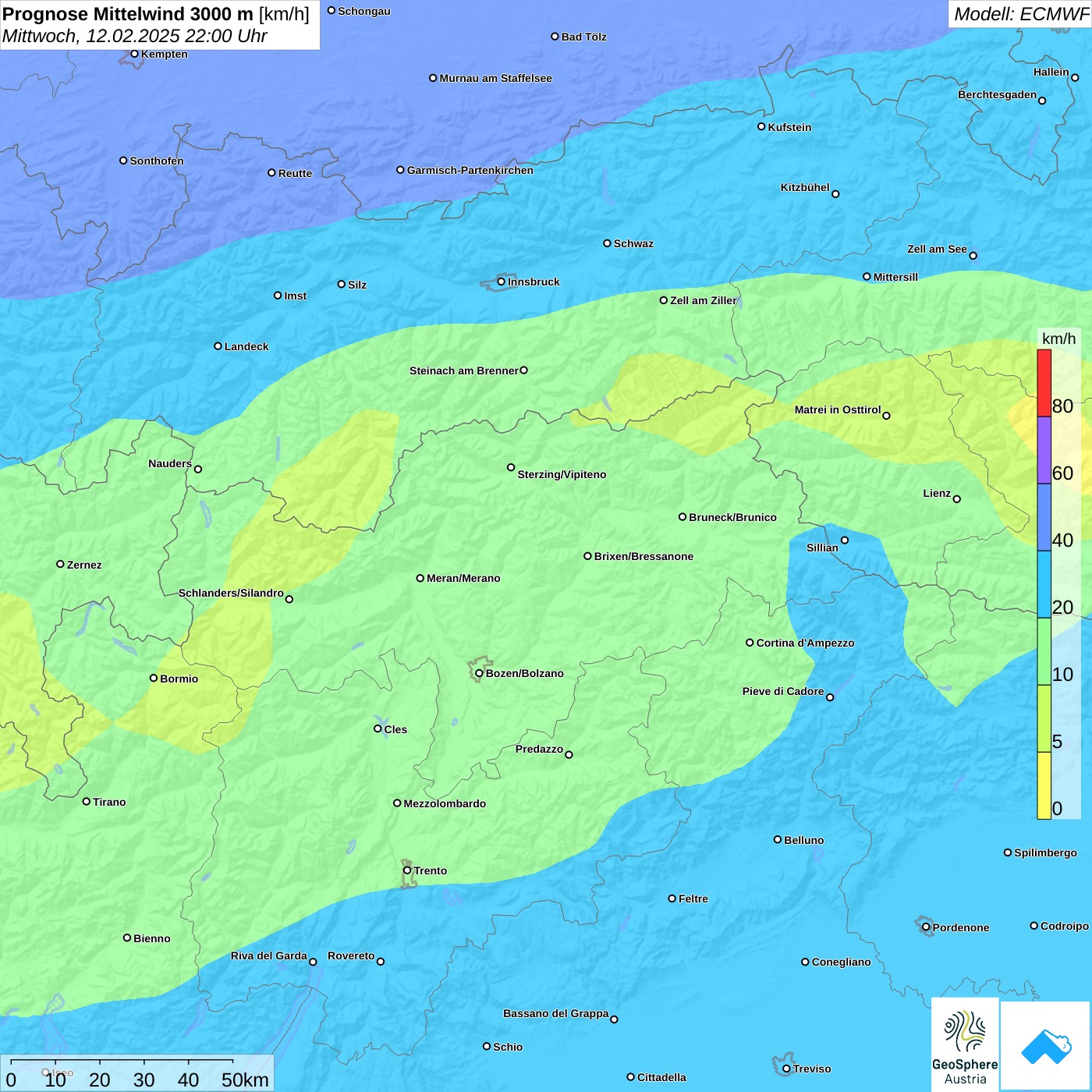Click the Hallein label
1092x1092 pixels.
click(x=1051, y=72)
